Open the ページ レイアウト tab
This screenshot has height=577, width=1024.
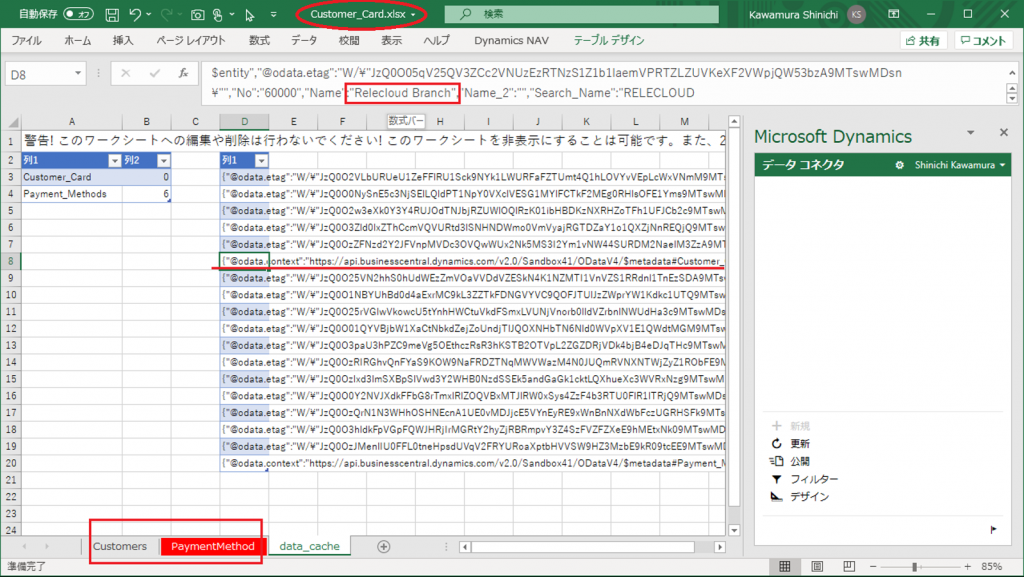click(x=191, y=40)
